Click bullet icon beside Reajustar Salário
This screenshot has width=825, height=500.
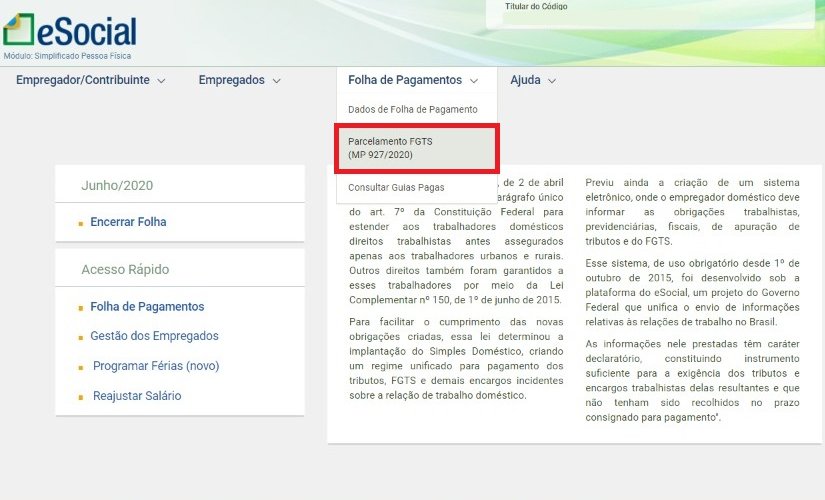pyautogui.click(x=81, y=398)
